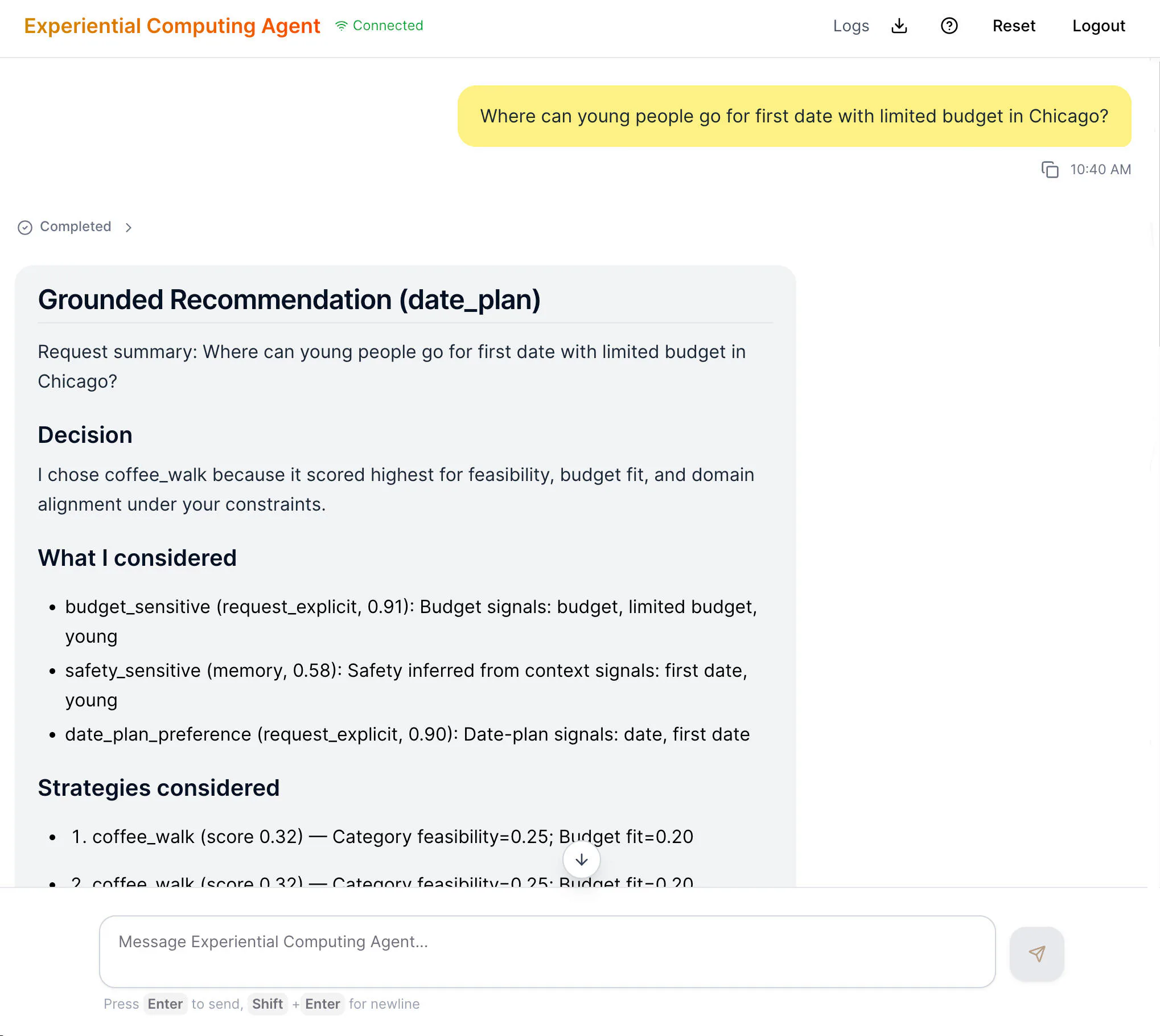Open the help question-mark icon
This screenshot has height=1036, width=1160.
(x=949, y=26)
